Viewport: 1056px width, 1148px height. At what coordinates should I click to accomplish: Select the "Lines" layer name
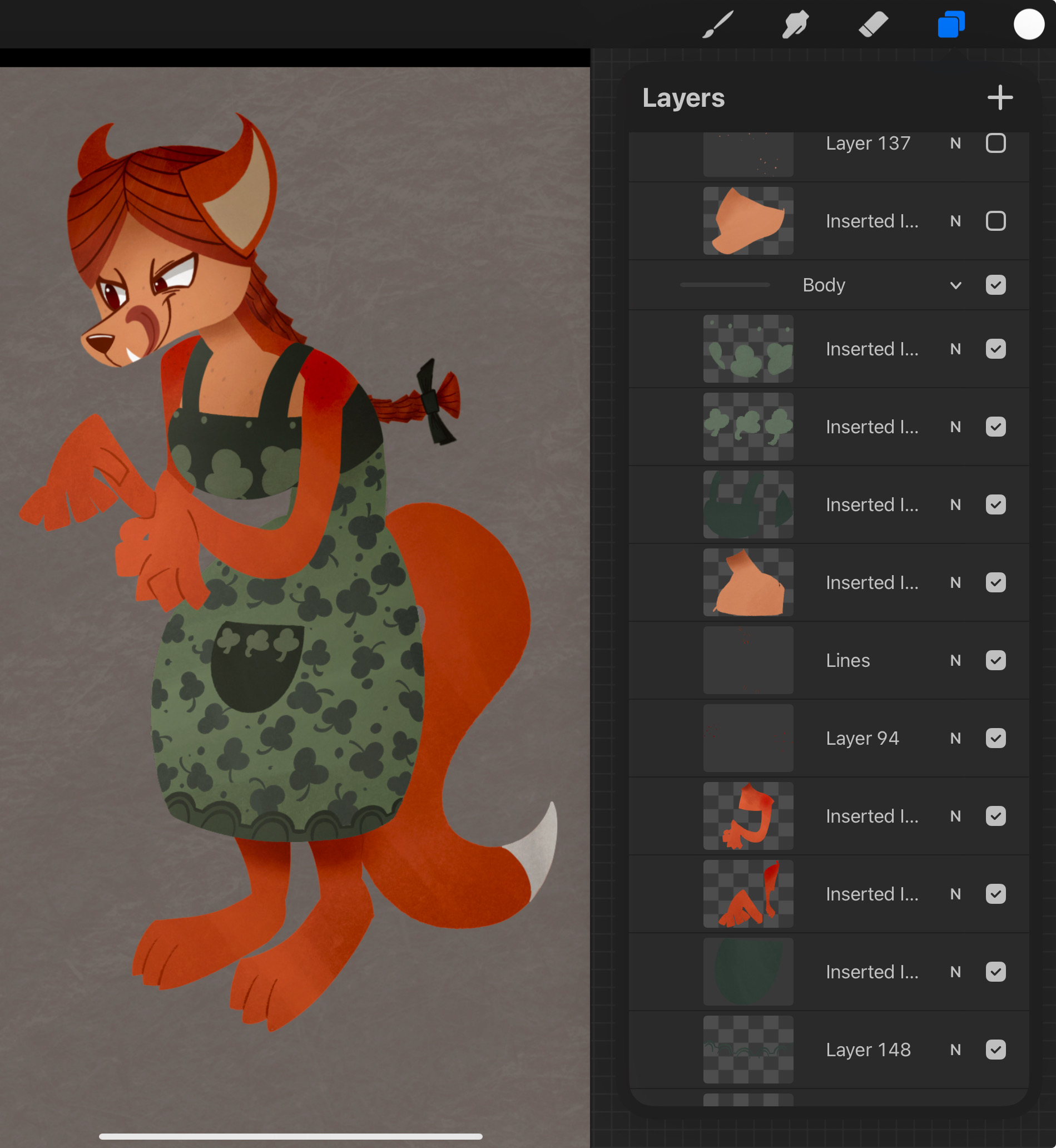tap(848, 661)
